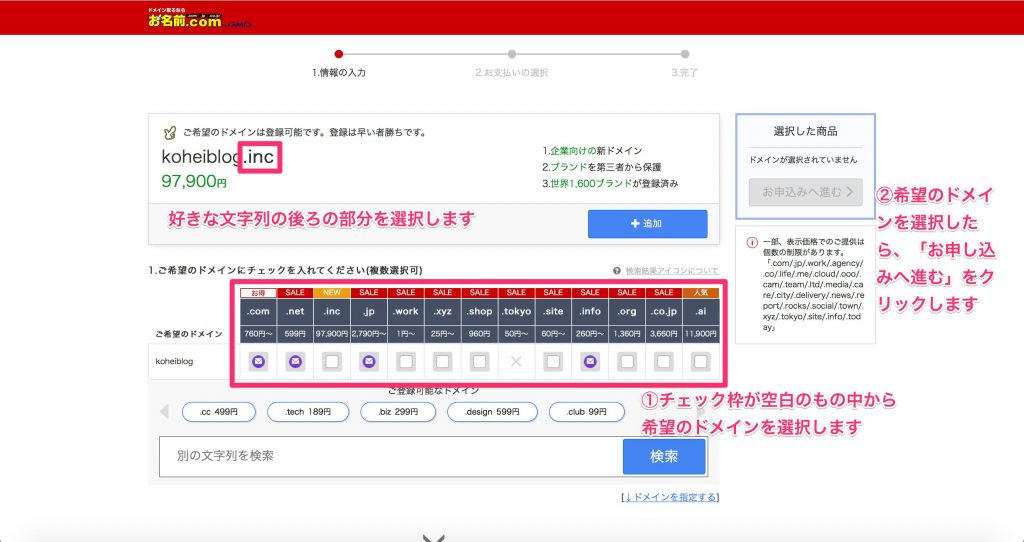Select the .ai domain checkbox

tap(700, 361)
